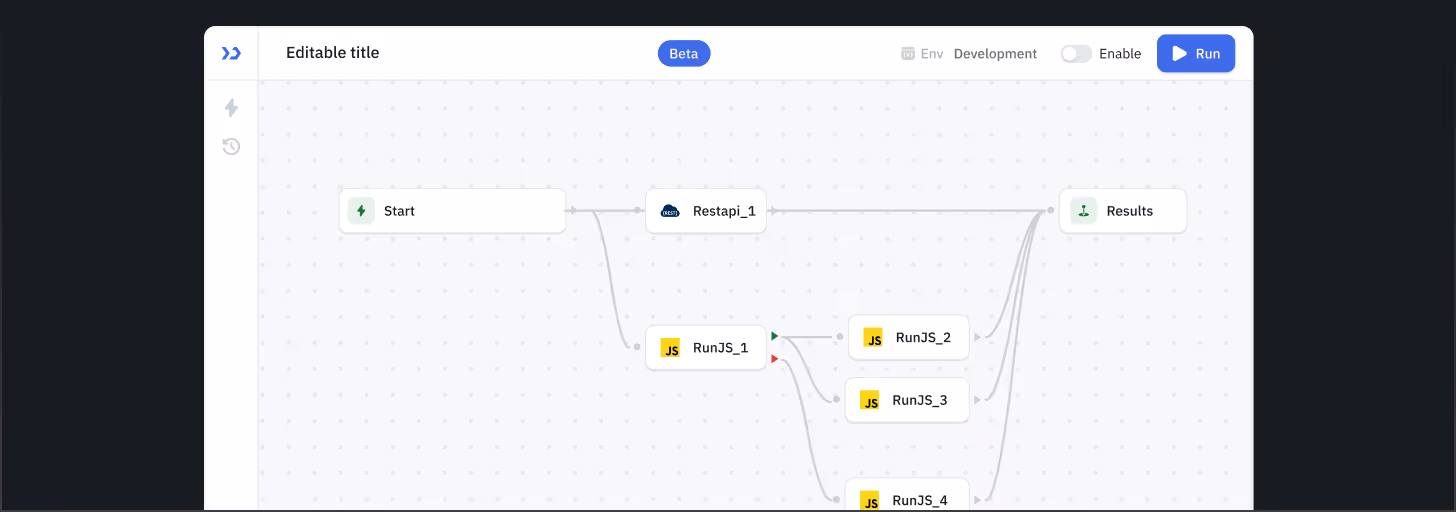Click the output handle of RunJS_2
Viewport: 1456px width, 512px height.
[x=977, y=338]
